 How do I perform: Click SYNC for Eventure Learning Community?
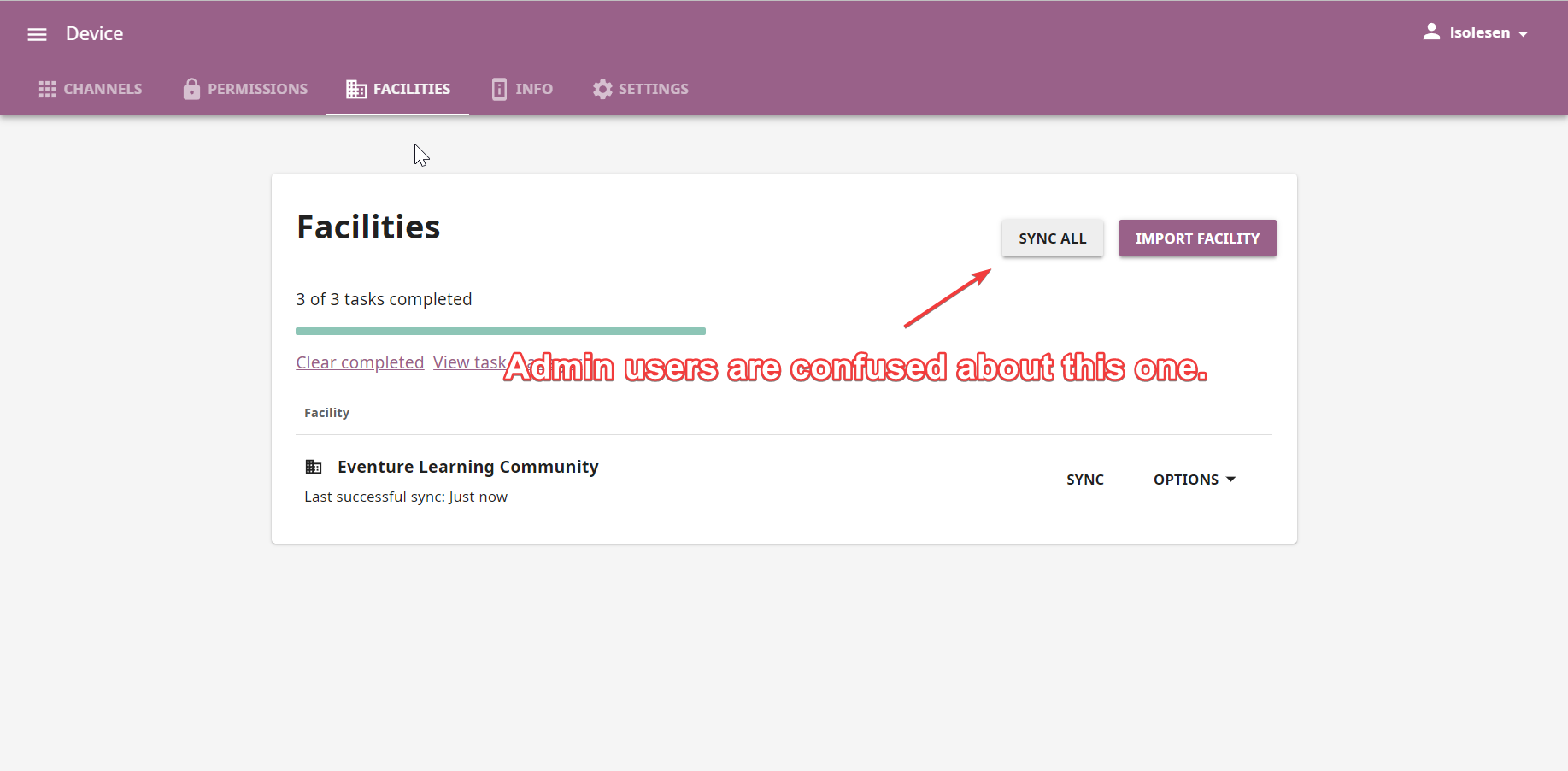pyautogui.click(x=1084, y=480)
